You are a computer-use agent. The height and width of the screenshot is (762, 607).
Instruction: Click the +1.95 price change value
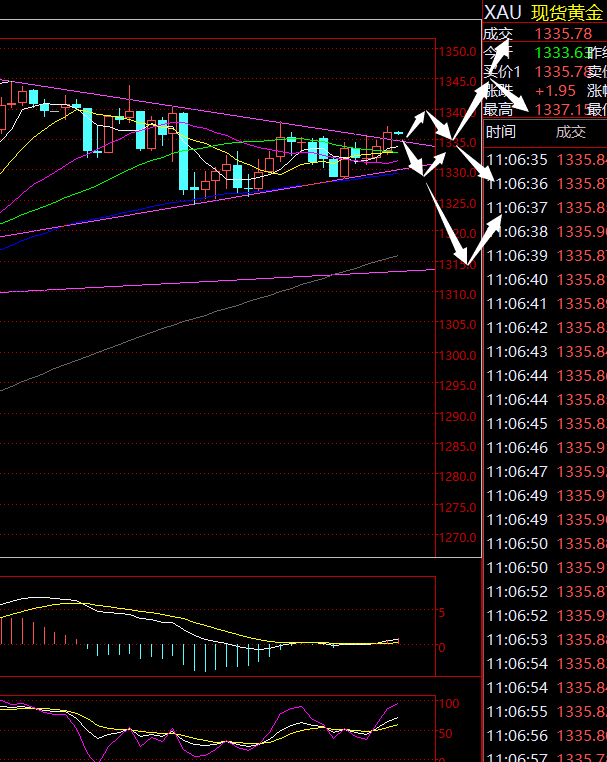(x=555, y=91)
